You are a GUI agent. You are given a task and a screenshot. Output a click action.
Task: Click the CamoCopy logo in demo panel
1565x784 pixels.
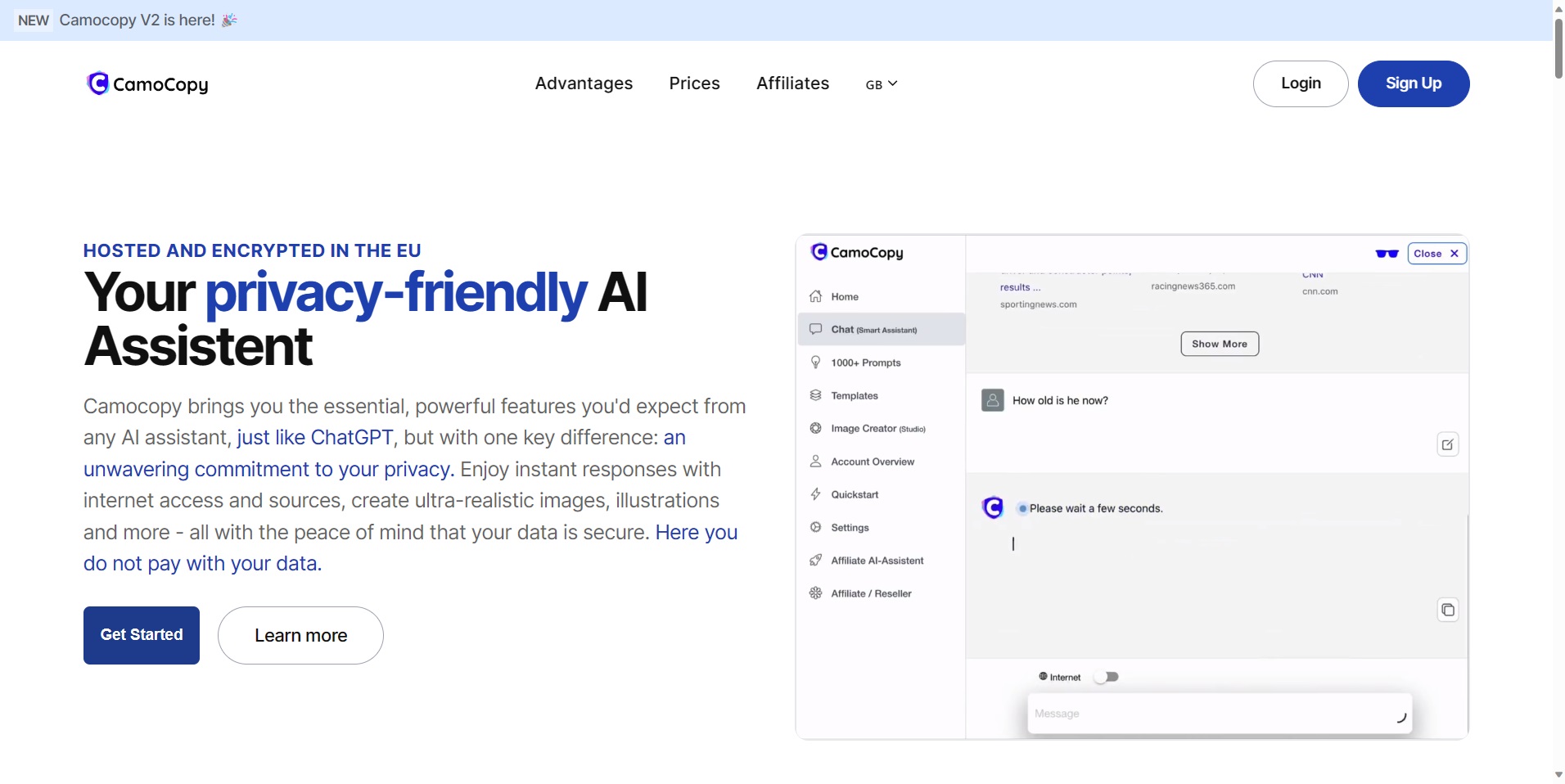pyautogui.click(x=856, y=252)
